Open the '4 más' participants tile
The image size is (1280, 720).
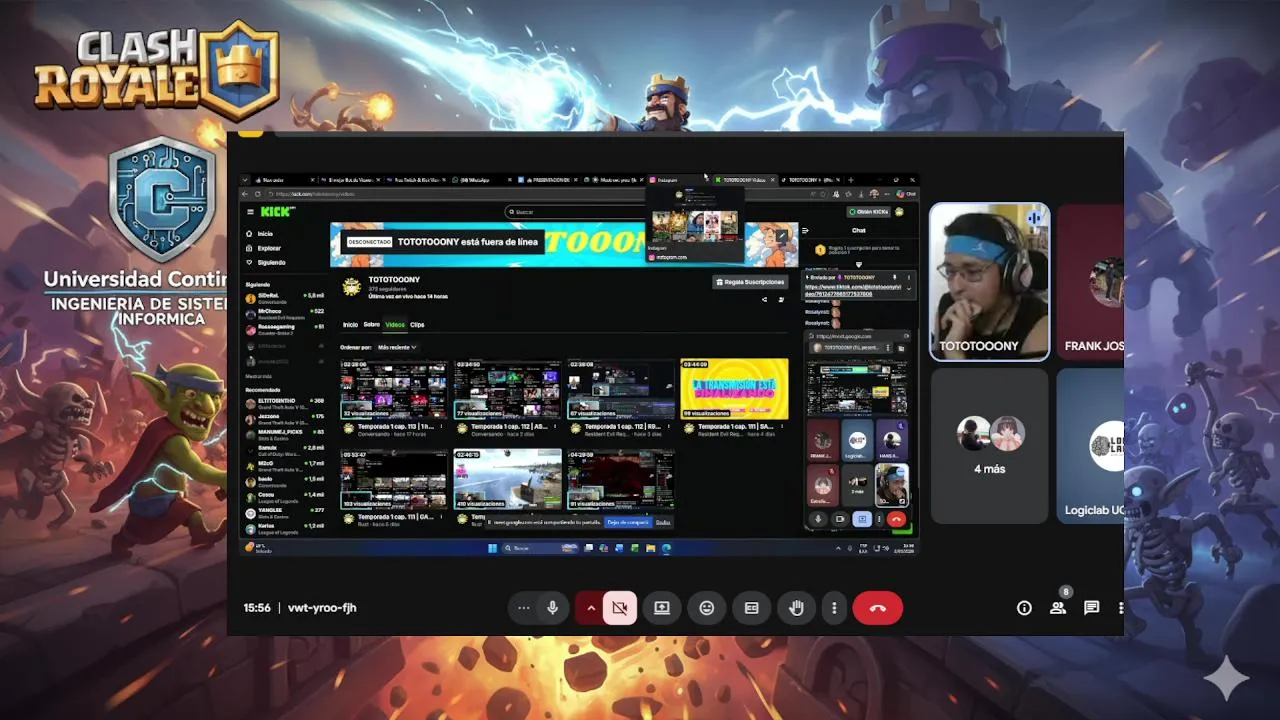click(990, 445)
